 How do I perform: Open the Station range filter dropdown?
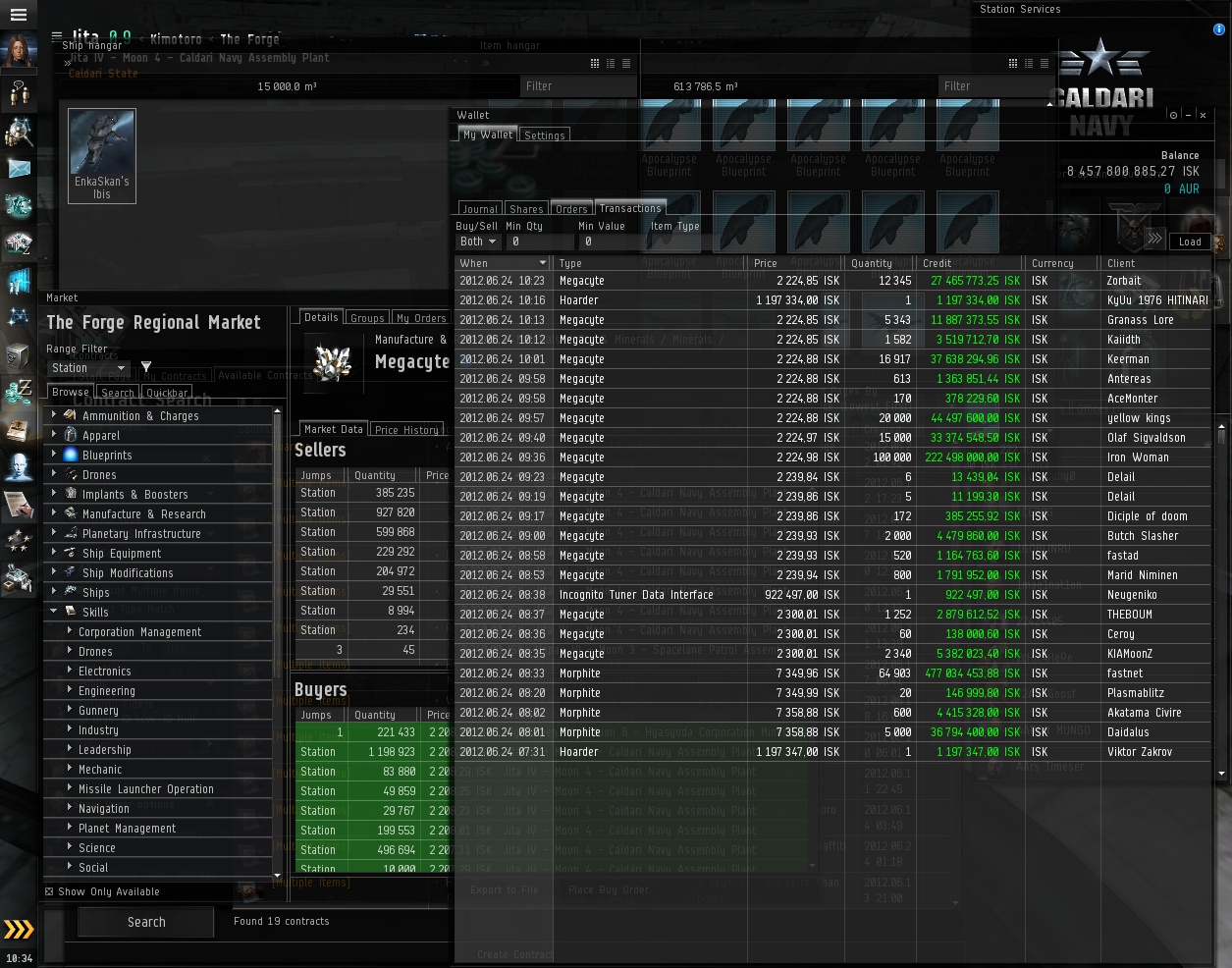[88, 368]
